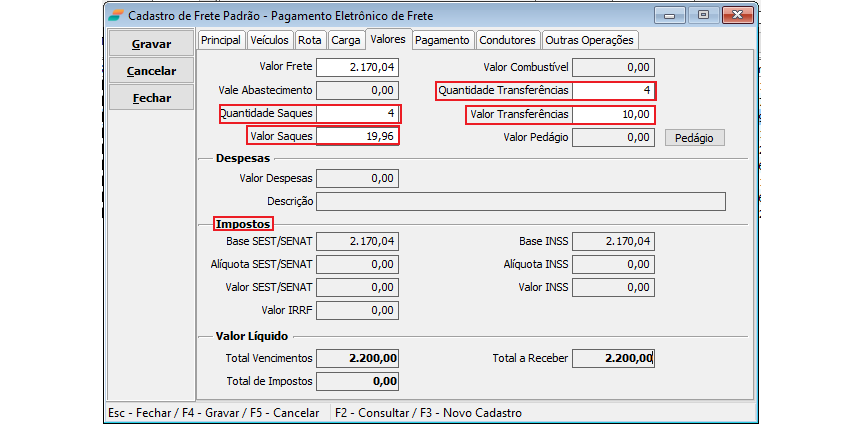862x424 pixels.
Task: Open the Condutores tab
Action: click(x=507, y=40)
